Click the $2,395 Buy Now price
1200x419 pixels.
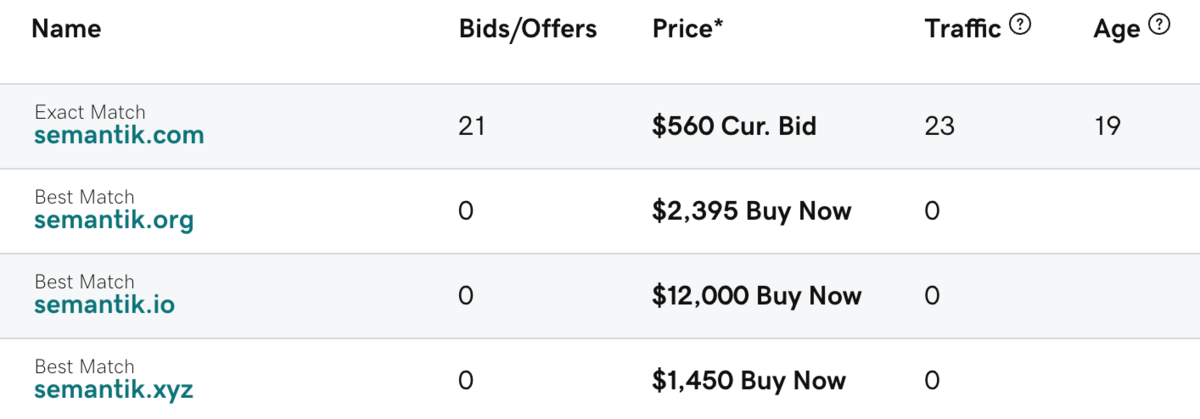[751, 211]
